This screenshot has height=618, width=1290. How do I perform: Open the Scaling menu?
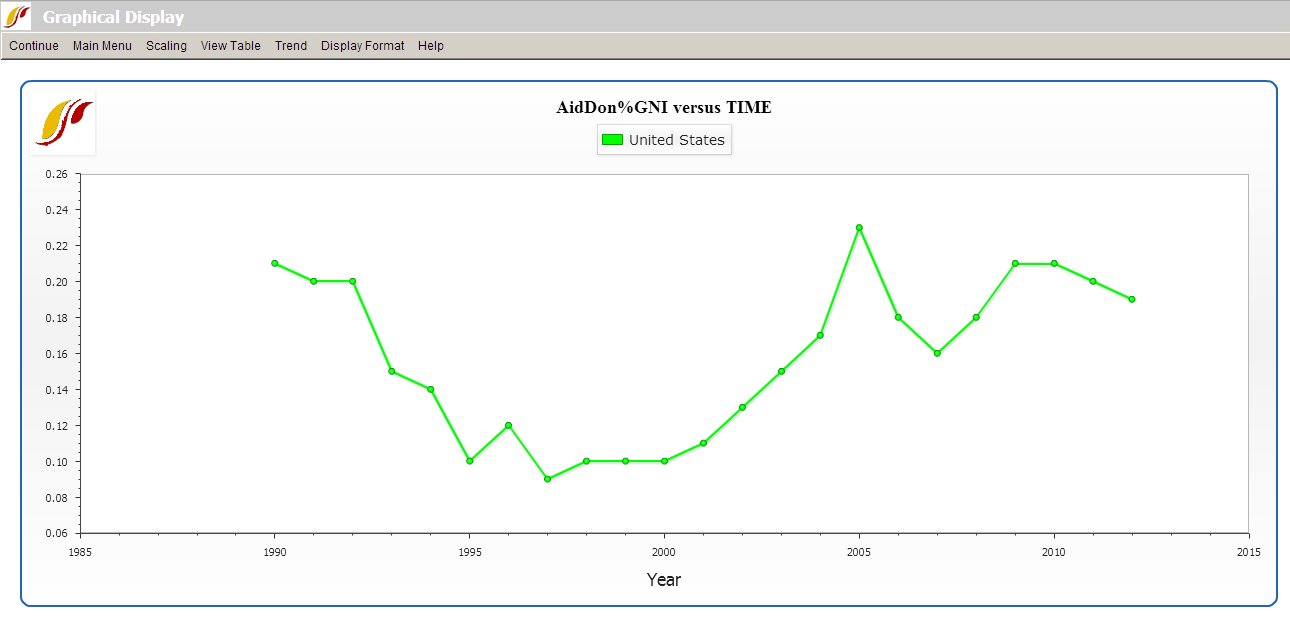[x=166, y=46]
